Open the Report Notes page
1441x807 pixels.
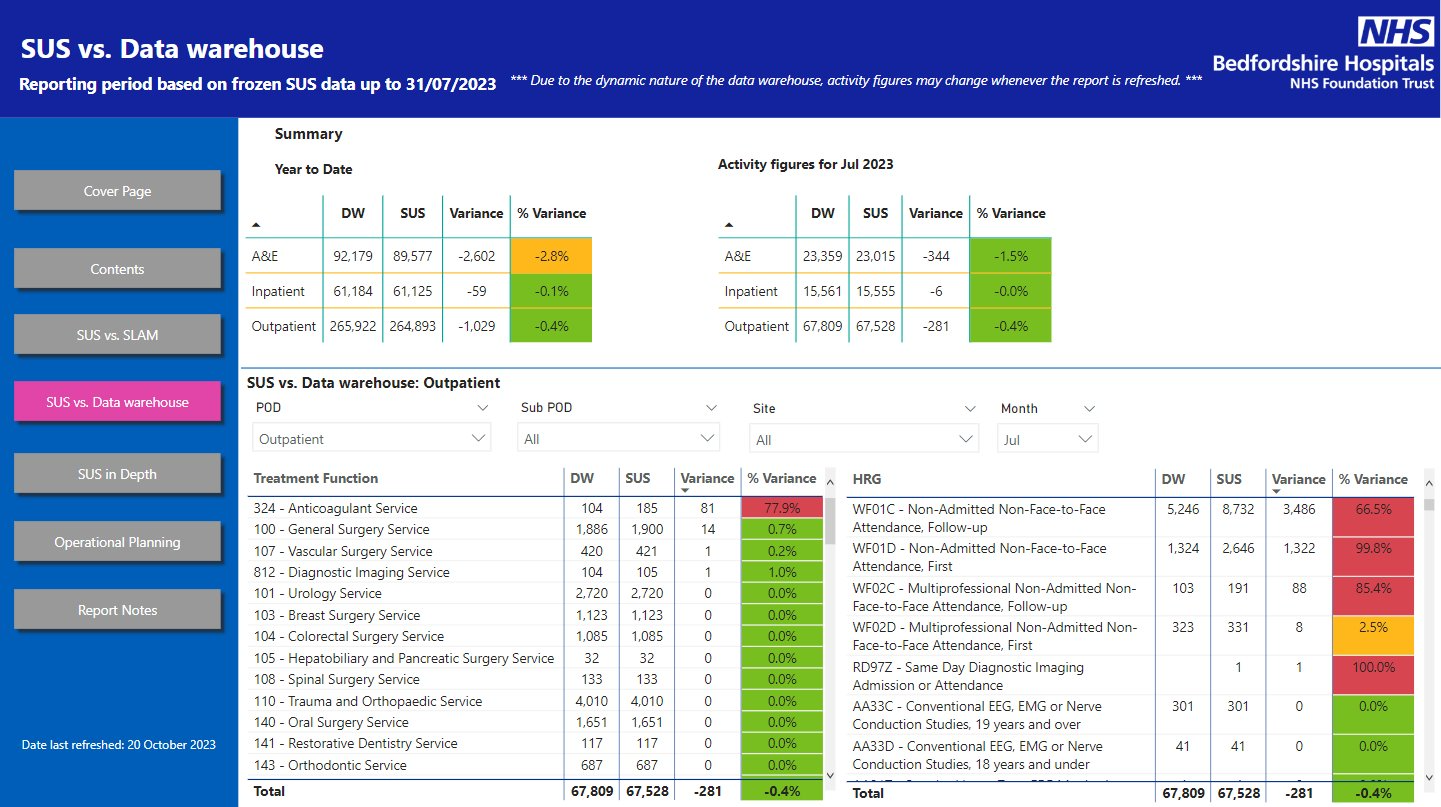[x=117, y=610]
